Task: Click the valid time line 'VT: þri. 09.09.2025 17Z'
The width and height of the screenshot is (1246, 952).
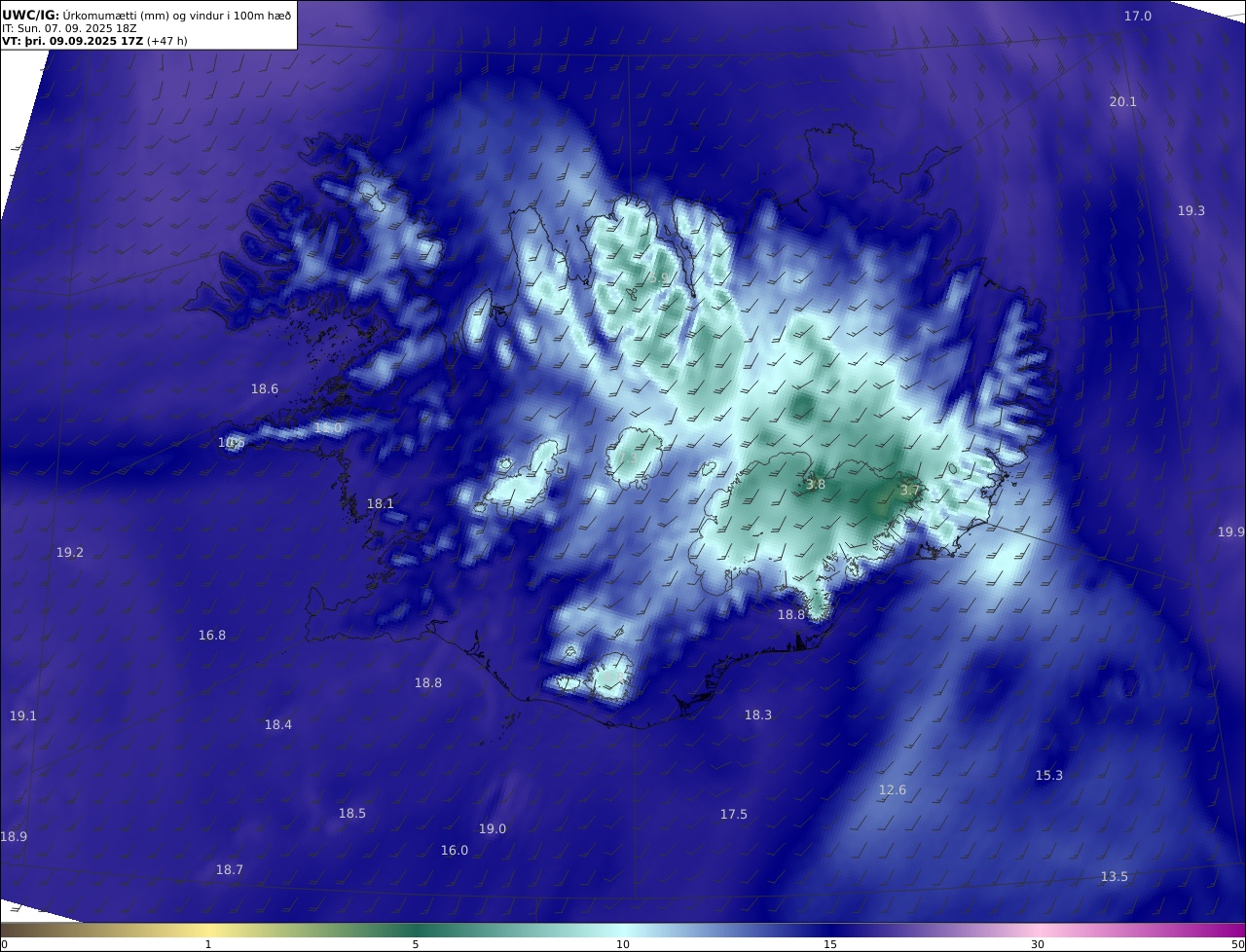Action: click(x=73, y=41)
